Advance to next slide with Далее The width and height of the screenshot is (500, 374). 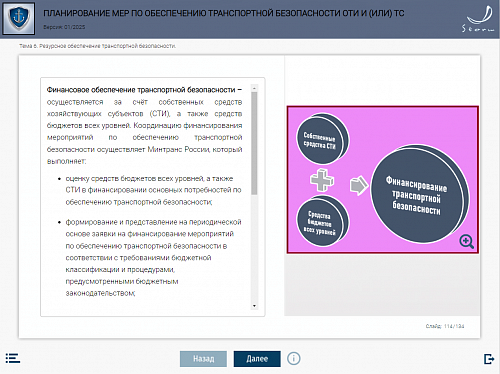(257, 359)
